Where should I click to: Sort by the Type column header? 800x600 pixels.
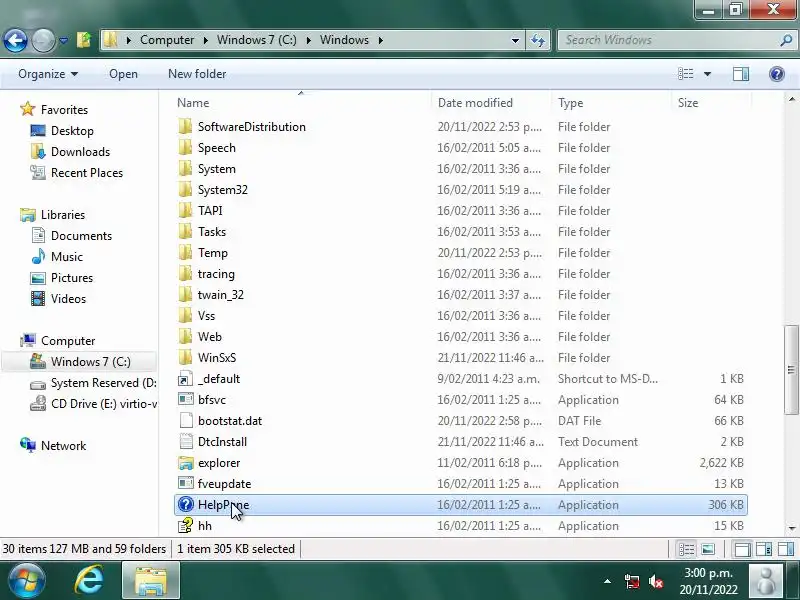pyautogui.click(x=611, y=103)
